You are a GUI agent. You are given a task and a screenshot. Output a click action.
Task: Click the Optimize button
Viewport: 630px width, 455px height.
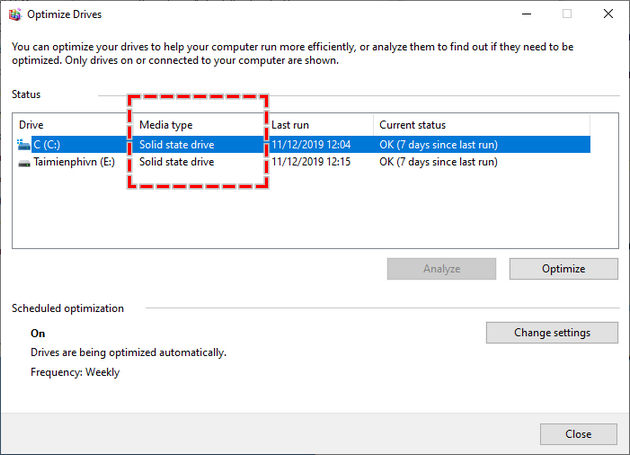(x=563, y=269)
